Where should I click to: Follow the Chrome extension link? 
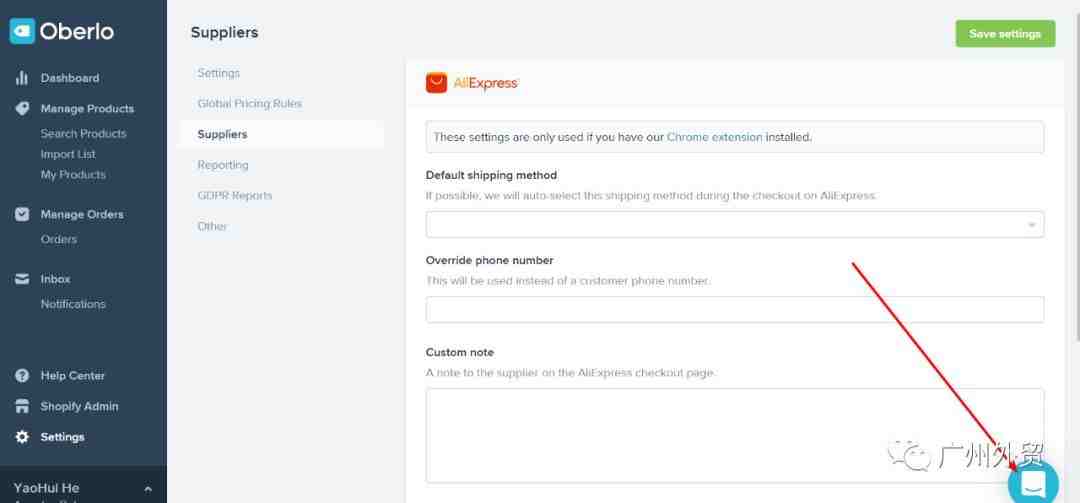coord(714,137)
